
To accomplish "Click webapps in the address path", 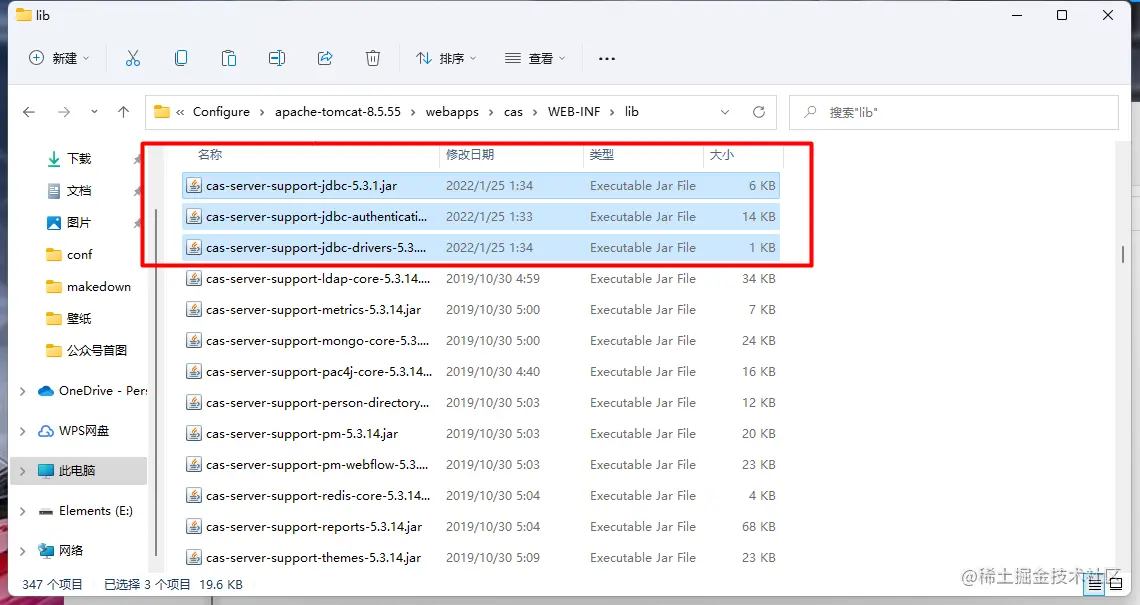I will tap(452, 112).
